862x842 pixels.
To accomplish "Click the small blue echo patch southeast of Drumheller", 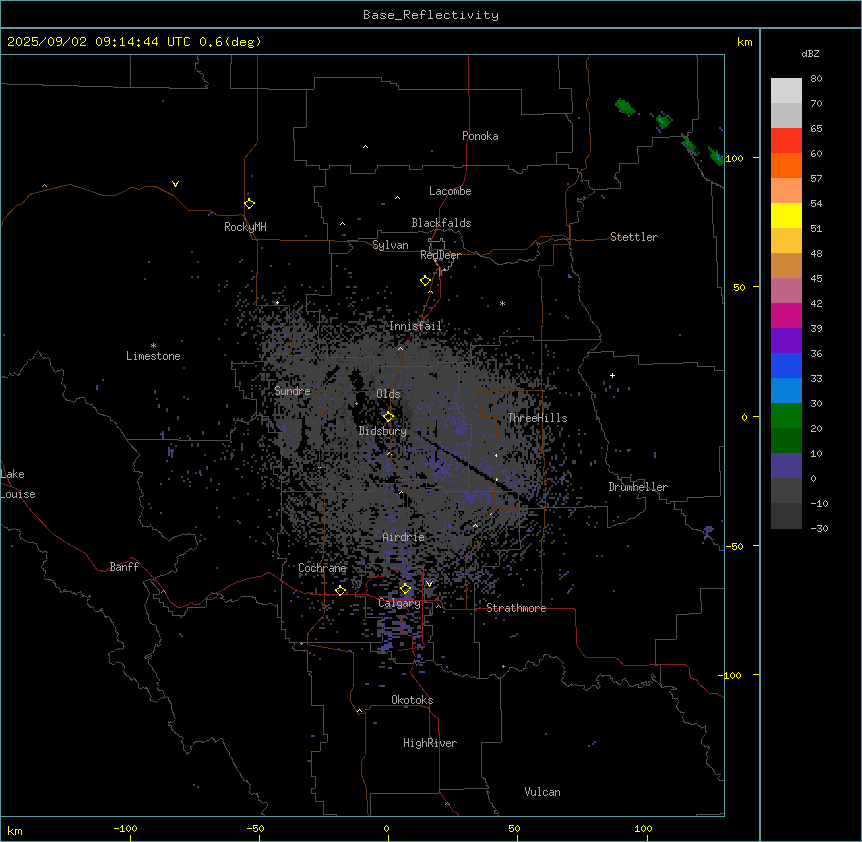I will (708, 531).
